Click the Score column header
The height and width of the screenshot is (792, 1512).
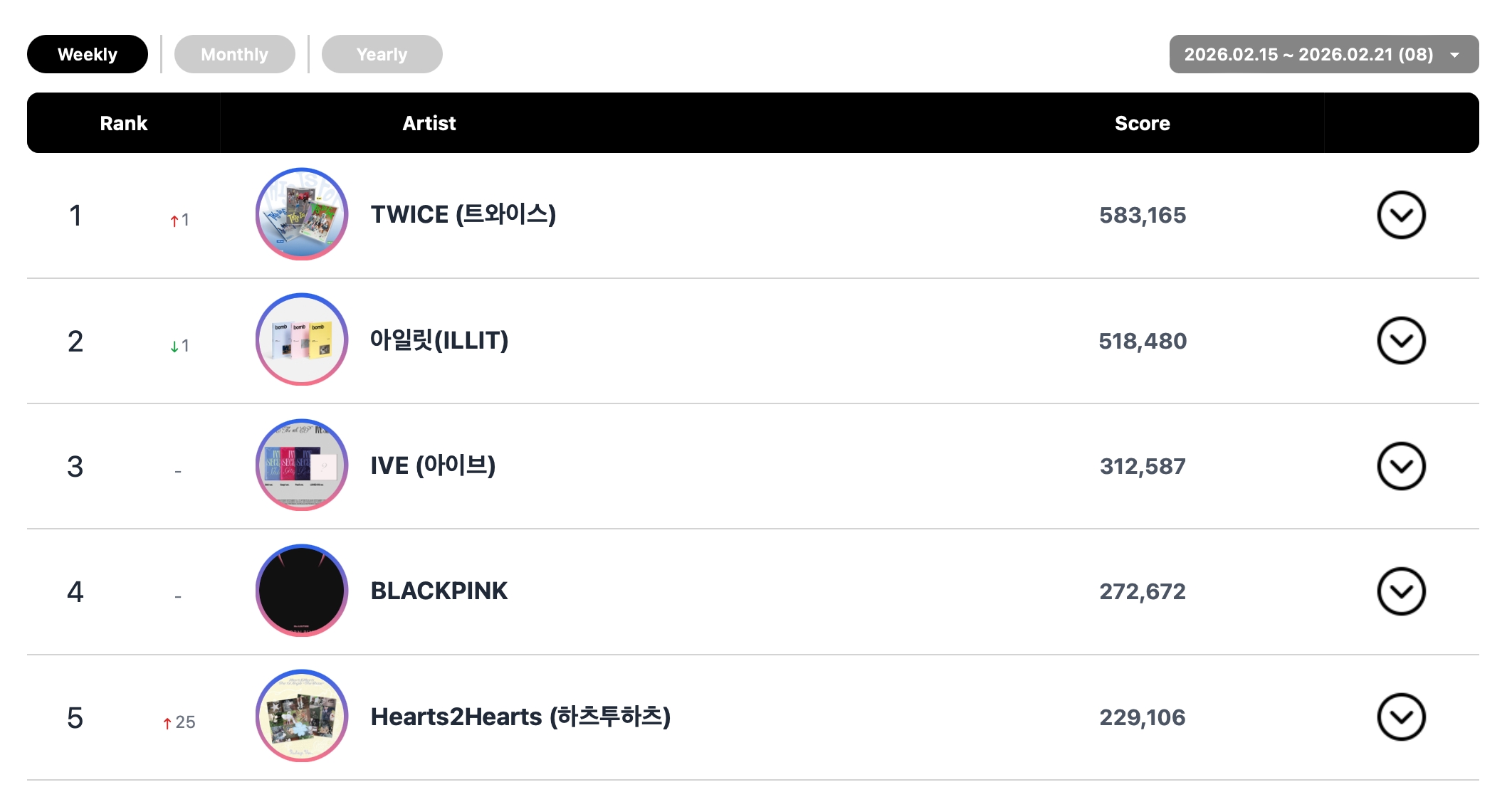click(1142, 123)
